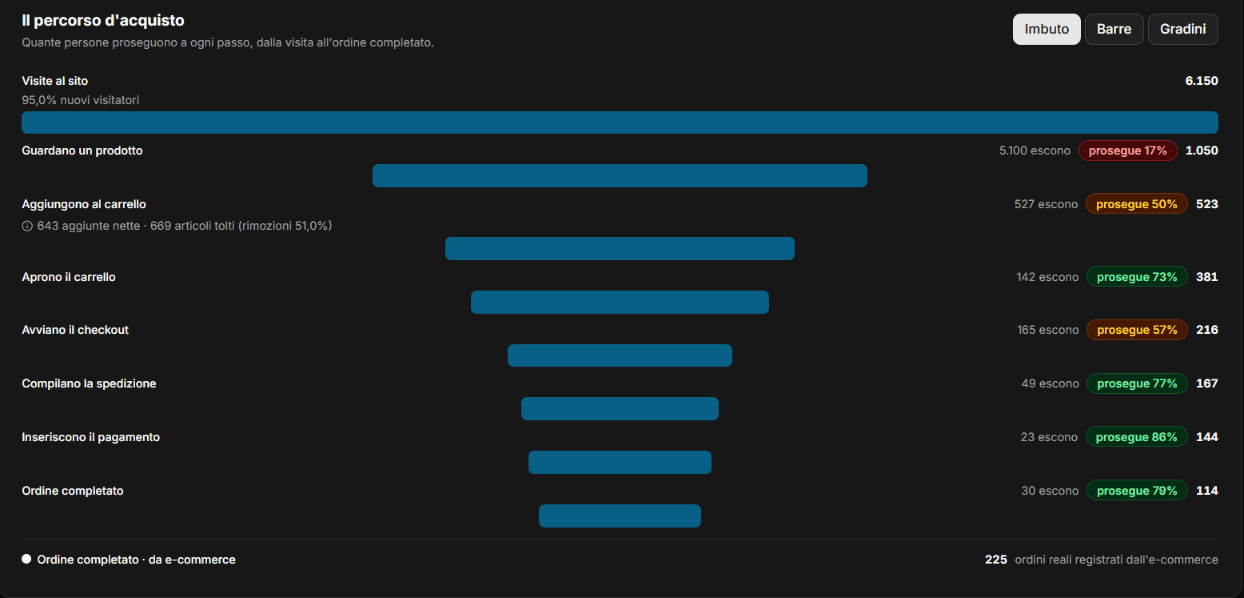This screenshot has width=1244, height=598.
Task: Click the Guardano un prodotto funnel bar
Action: (620, 175)
